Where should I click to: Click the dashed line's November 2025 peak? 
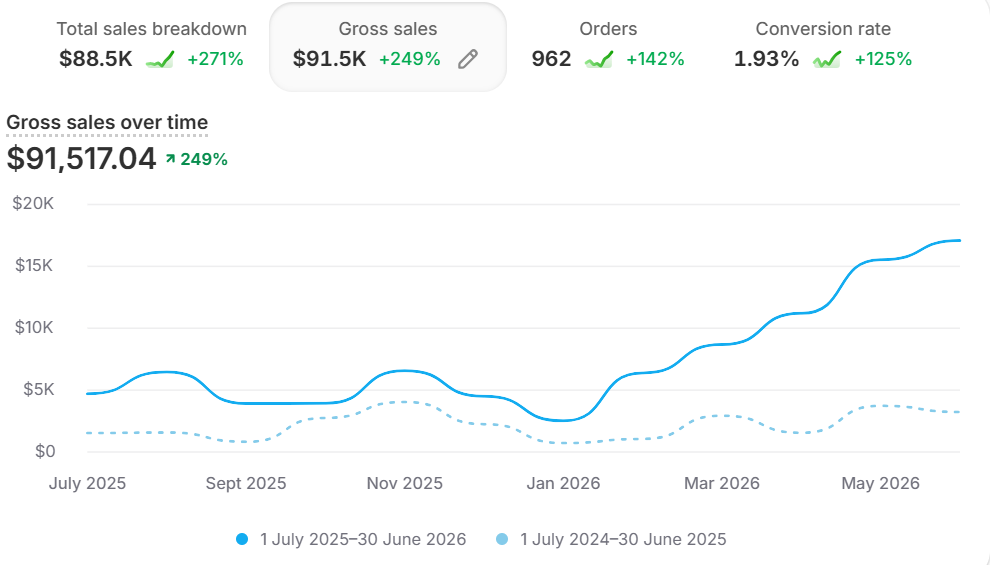pyautogui.click(x=403, y=401)
